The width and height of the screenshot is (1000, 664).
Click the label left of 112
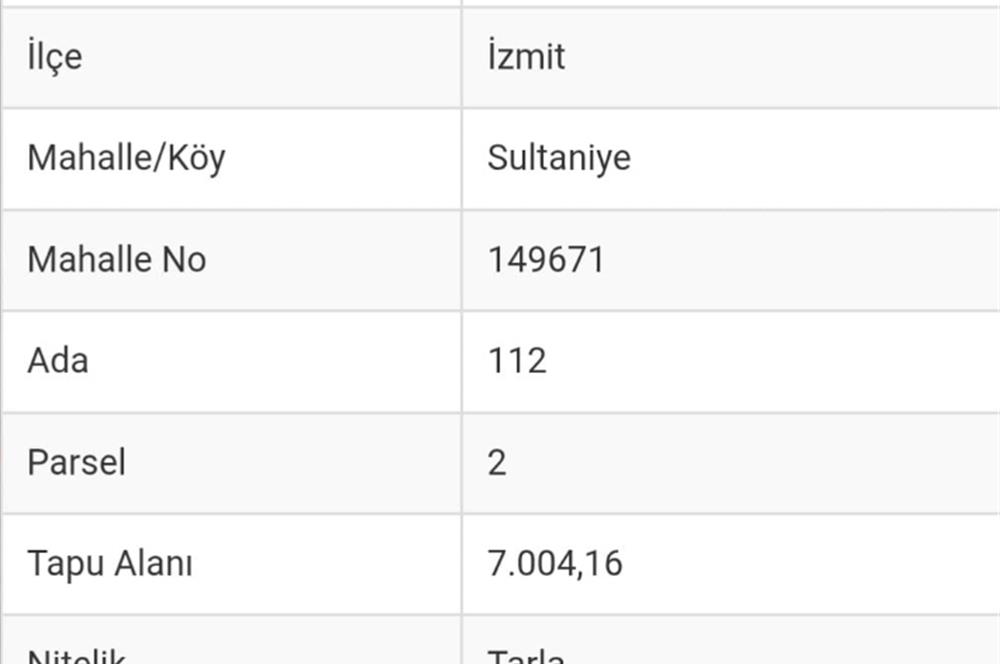pyautogui.click(x=58, y=361)
